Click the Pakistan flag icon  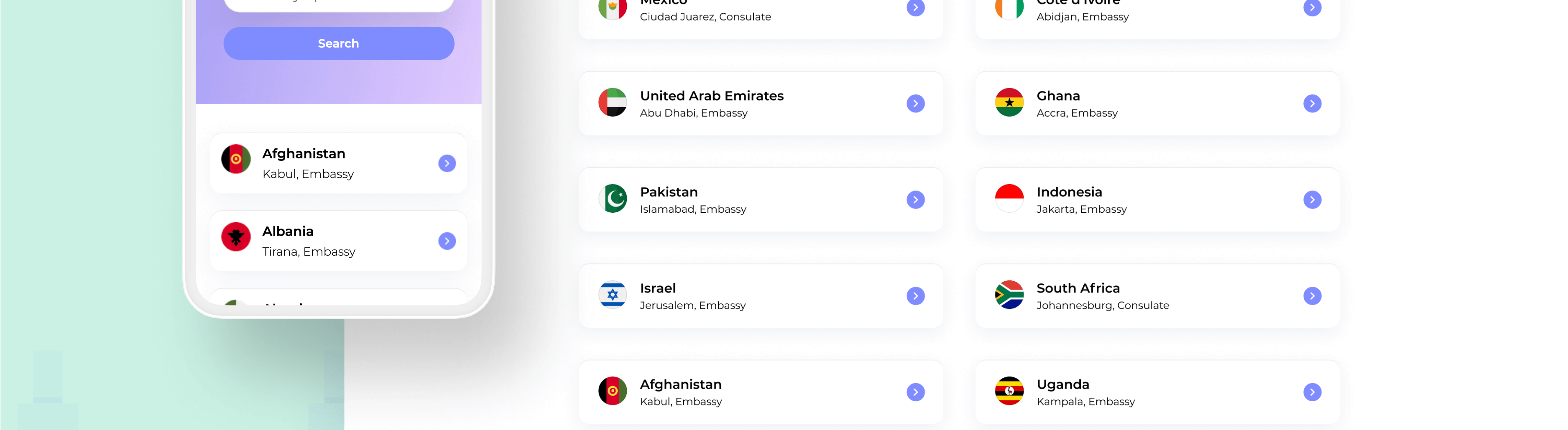613,199
